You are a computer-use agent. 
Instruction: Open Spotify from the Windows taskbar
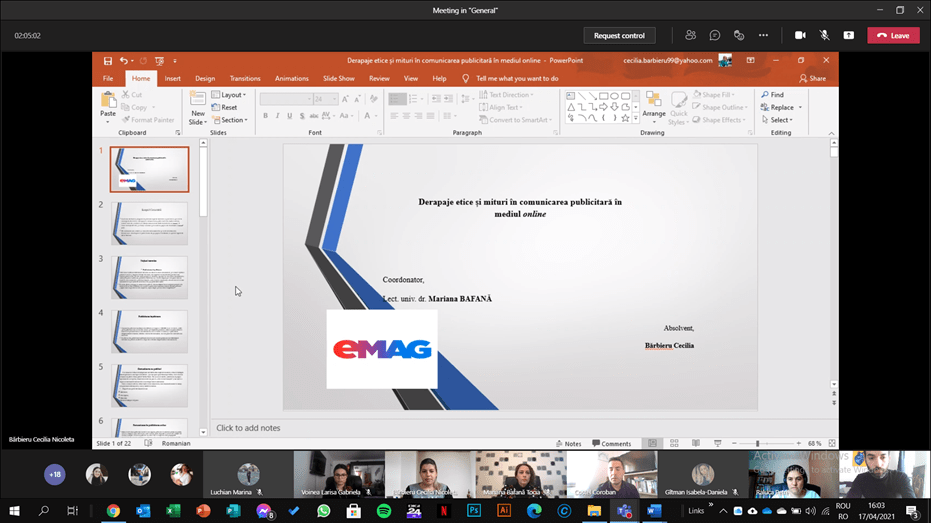point(384,511)
